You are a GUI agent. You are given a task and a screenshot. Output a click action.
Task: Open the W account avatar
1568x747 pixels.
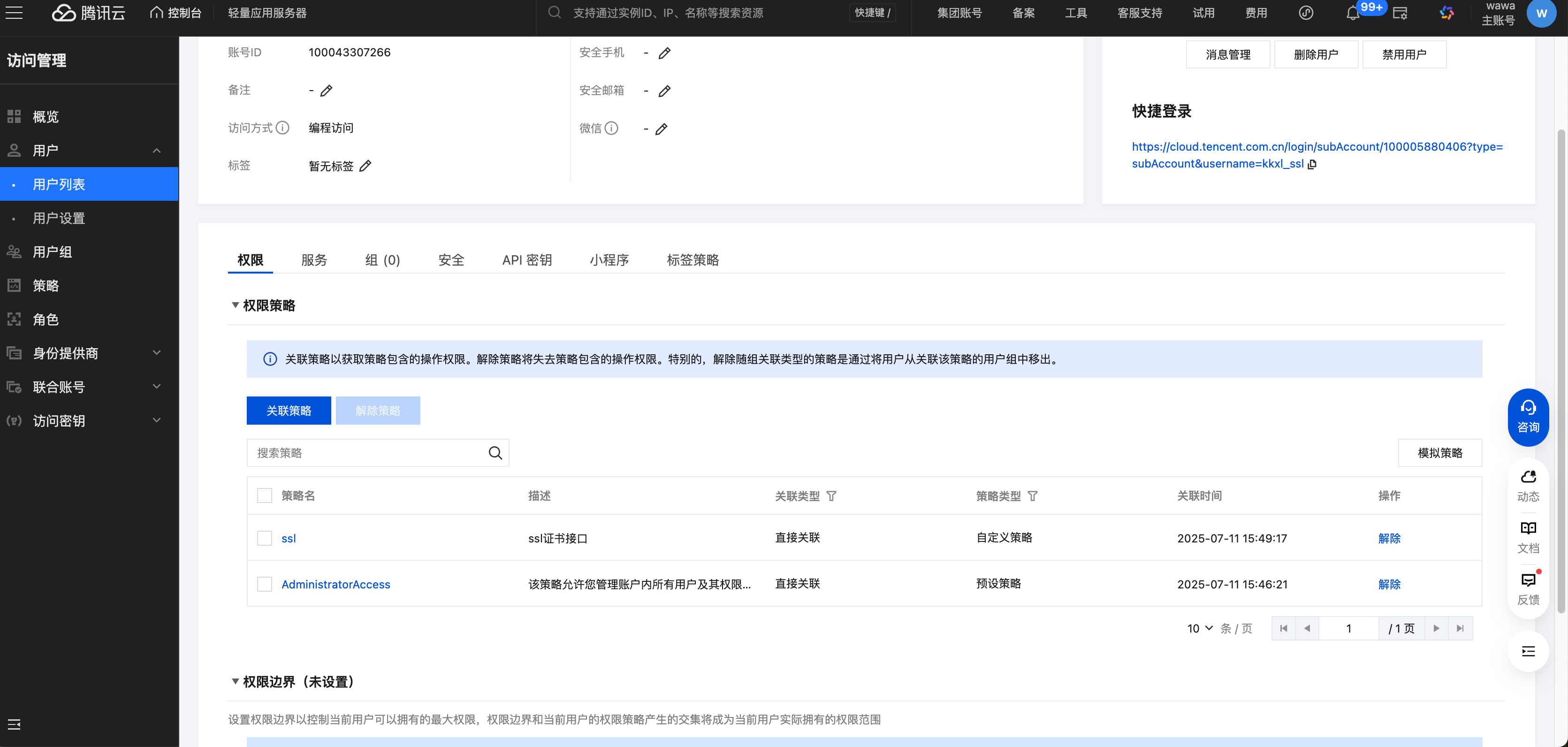point(1541,13)
